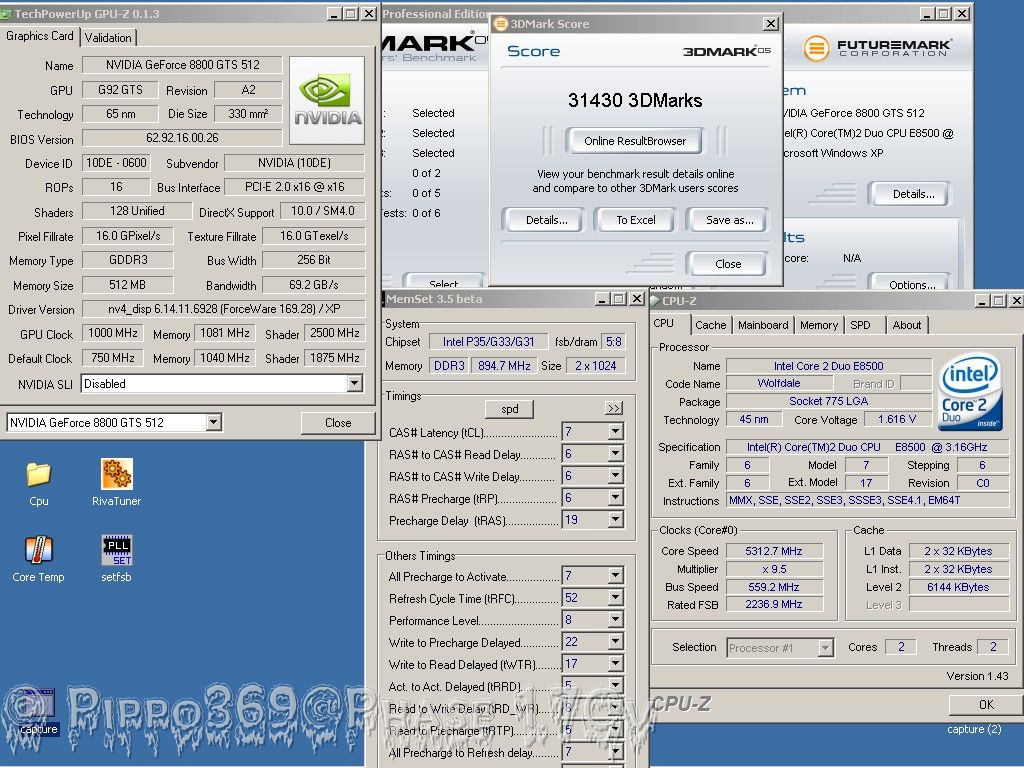Click the Core Speed value in CPU-Z
This screenshot has width=1024, height=768.
(774, 551)
